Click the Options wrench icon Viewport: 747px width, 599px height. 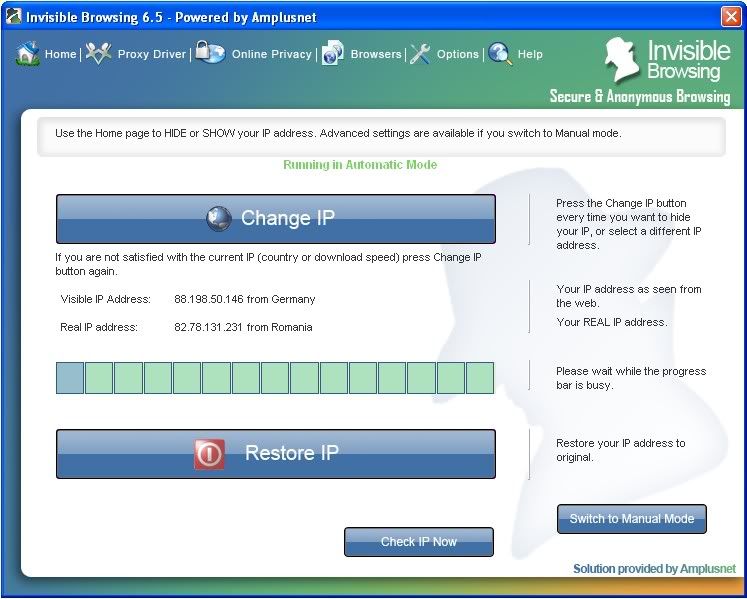coord(420,54)
